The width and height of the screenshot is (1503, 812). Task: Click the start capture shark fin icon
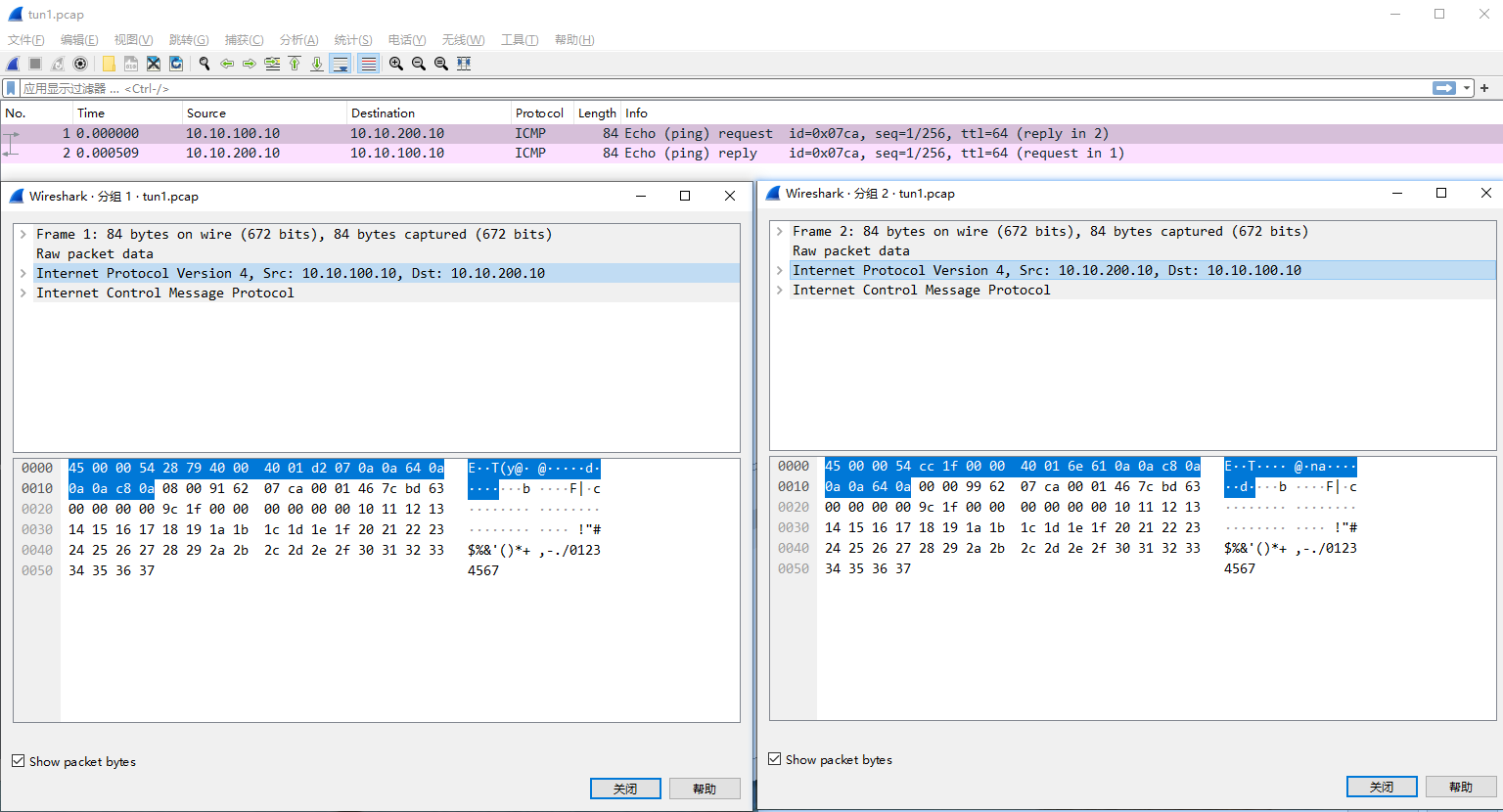[x=13, y=64]
